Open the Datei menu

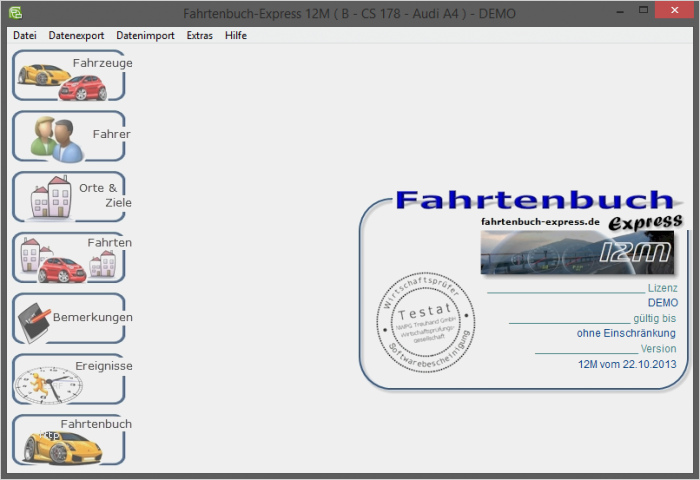pyautogui.click(x=25, y=35)
